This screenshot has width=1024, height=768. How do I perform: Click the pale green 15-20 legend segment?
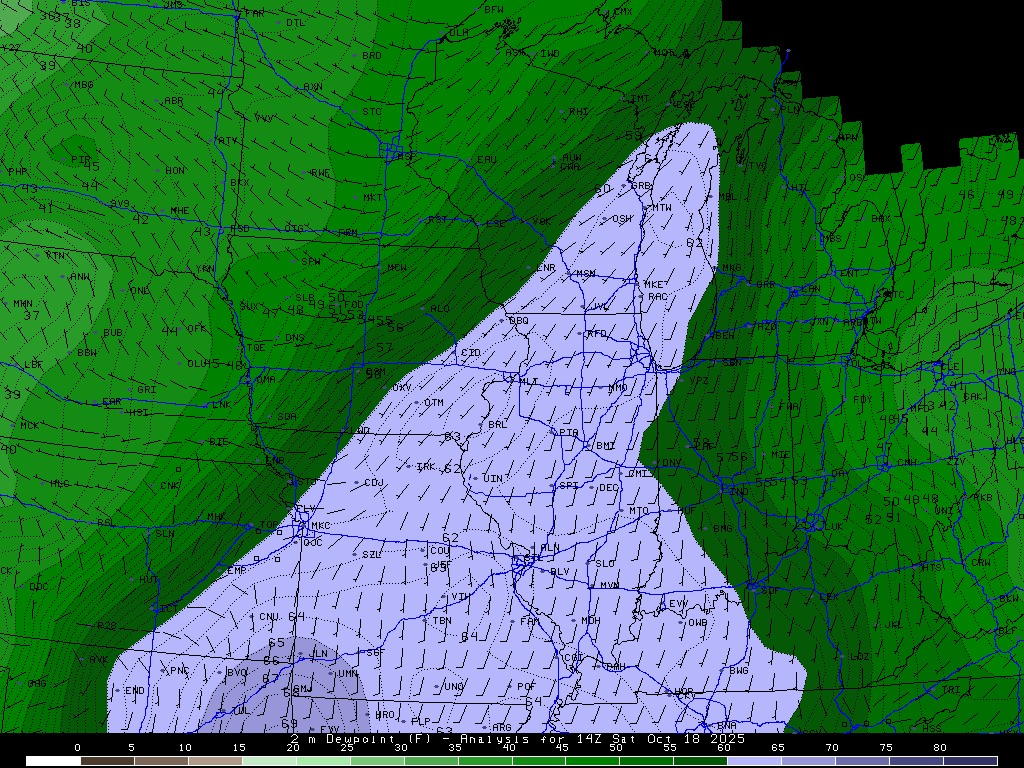(269, 761)
